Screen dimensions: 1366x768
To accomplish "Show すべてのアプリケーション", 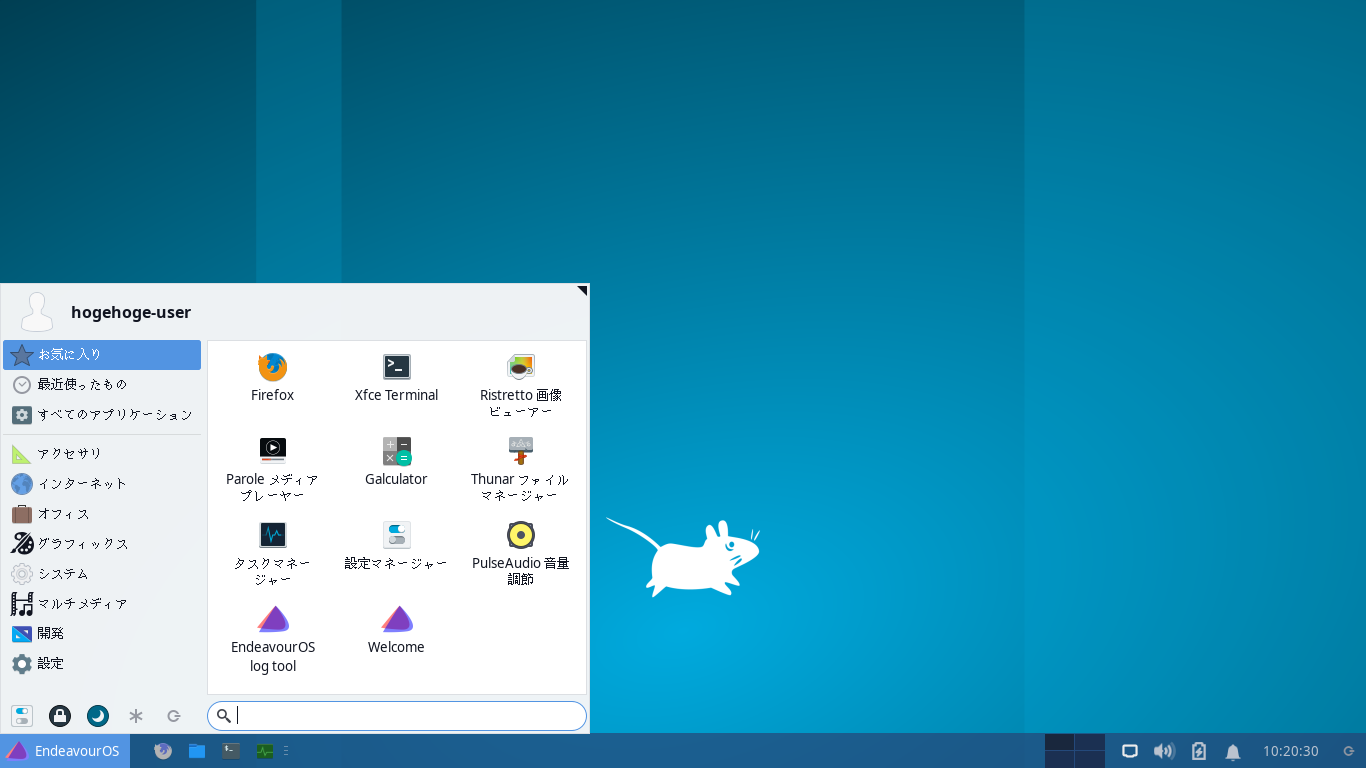I will pos(102,415).
